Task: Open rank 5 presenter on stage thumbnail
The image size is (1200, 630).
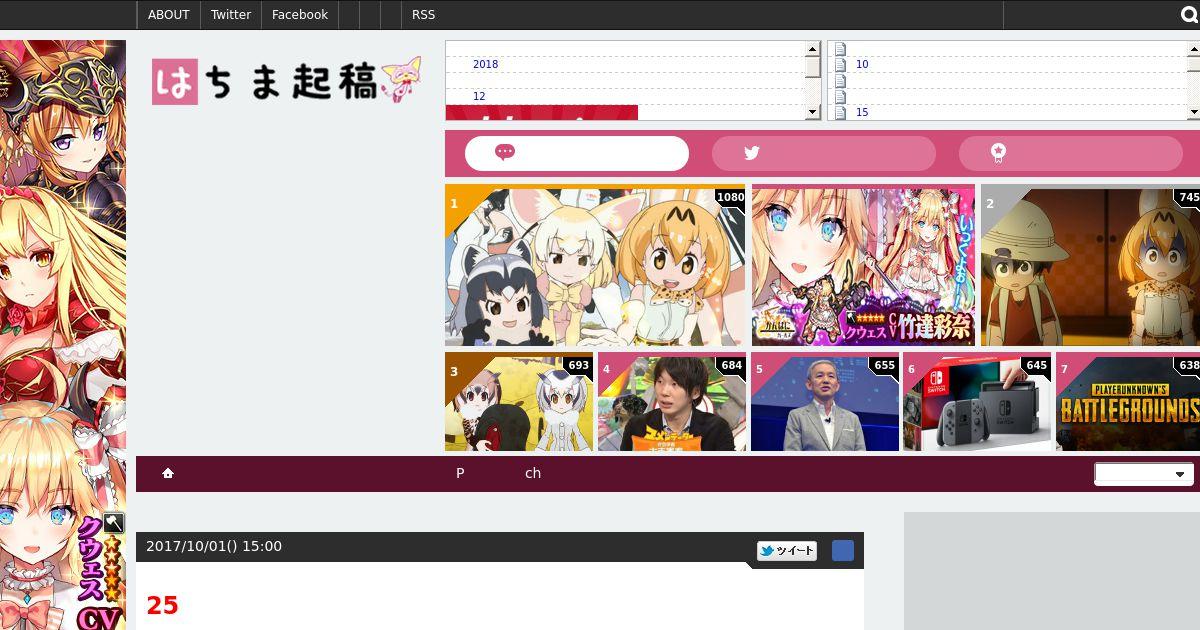Action: pyautogui.click(x=825, y=402)
